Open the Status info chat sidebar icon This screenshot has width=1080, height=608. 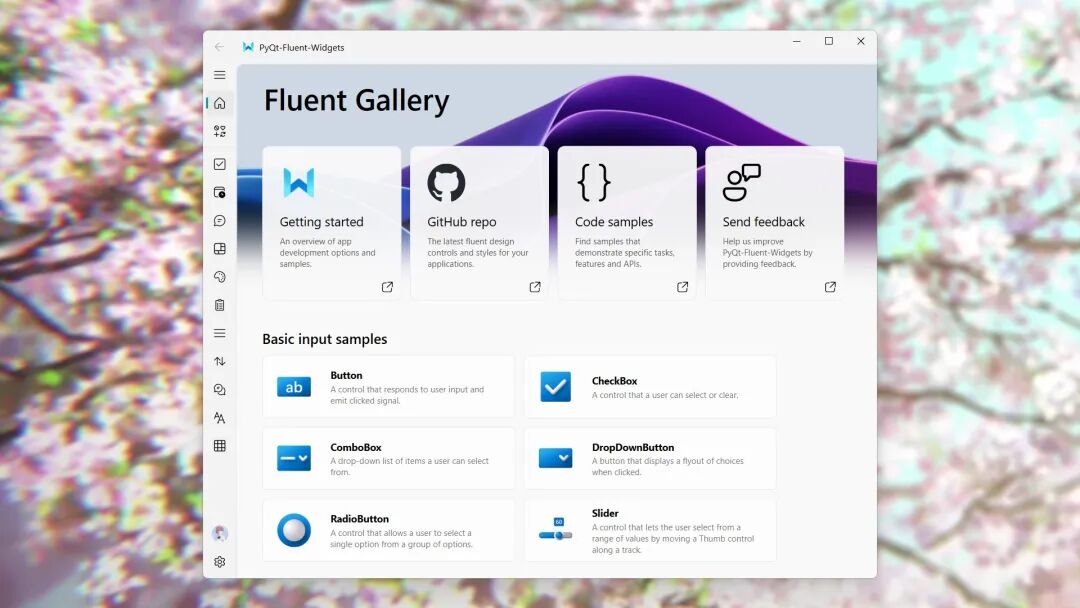point(220,390)
